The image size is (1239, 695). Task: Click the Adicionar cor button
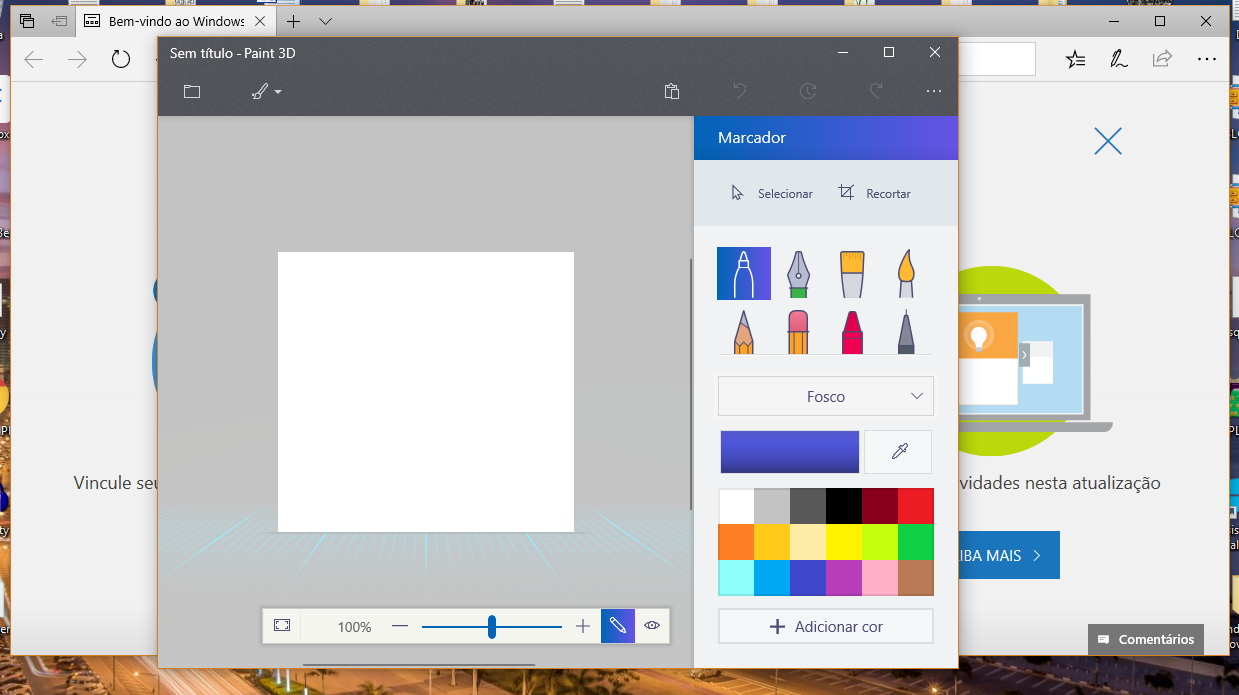click(x=825, y=626)
